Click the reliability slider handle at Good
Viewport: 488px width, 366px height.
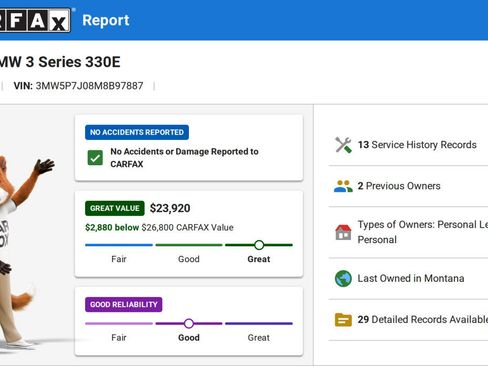(x=189, y=323)
